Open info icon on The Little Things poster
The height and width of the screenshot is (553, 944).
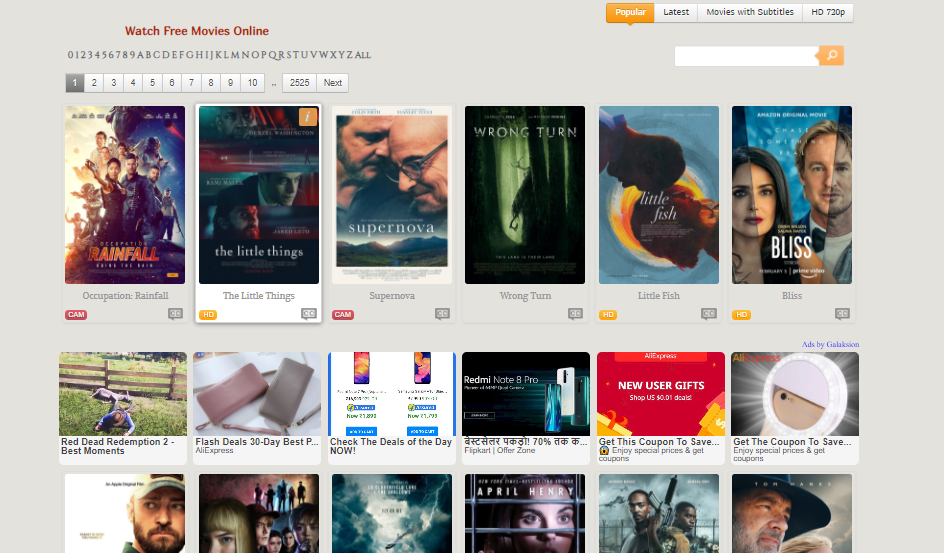point(308,117)
